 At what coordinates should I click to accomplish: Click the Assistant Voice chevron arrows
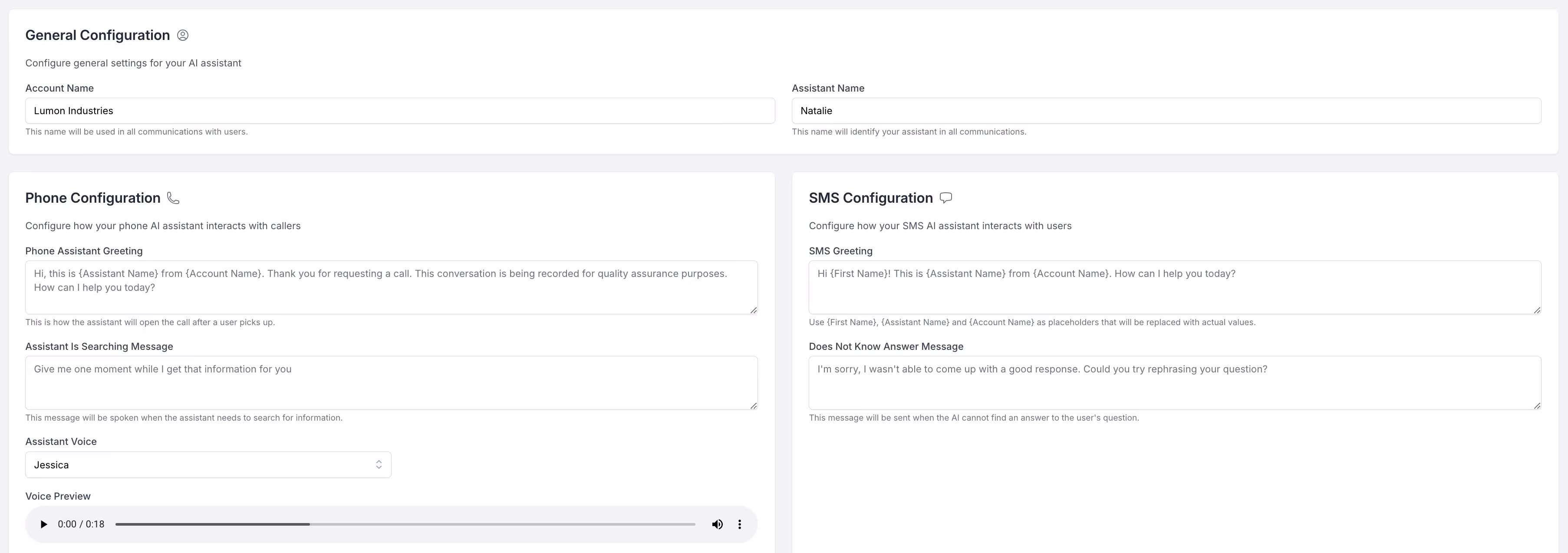pos(379,465)
